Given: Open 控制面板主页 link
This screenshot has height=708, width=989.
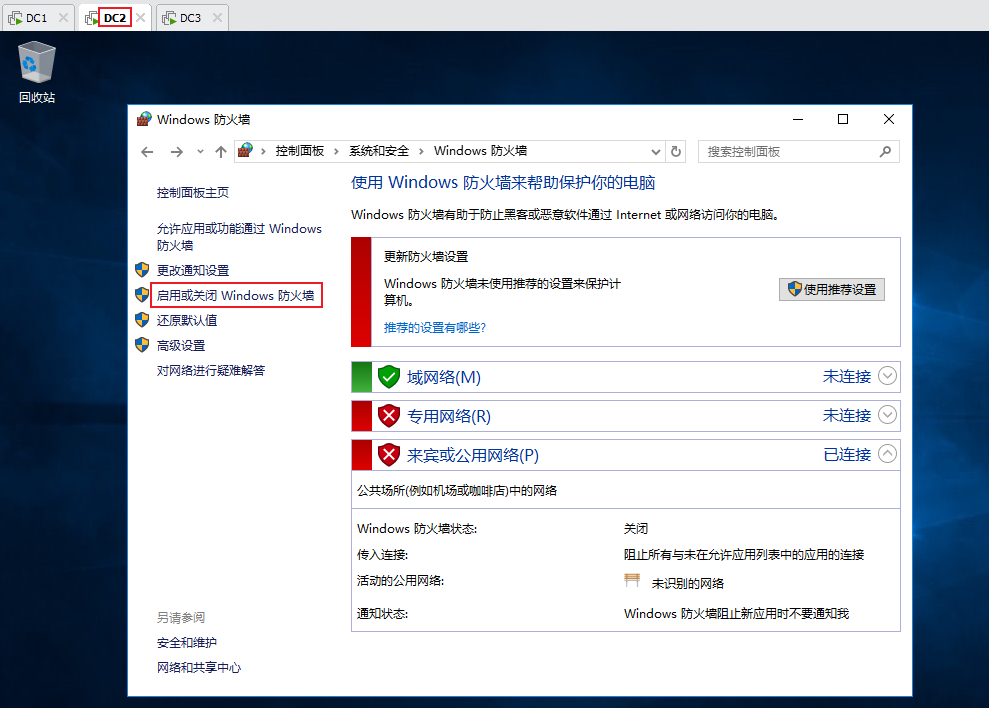Looking at the screenshot, I should coord(192,192).
